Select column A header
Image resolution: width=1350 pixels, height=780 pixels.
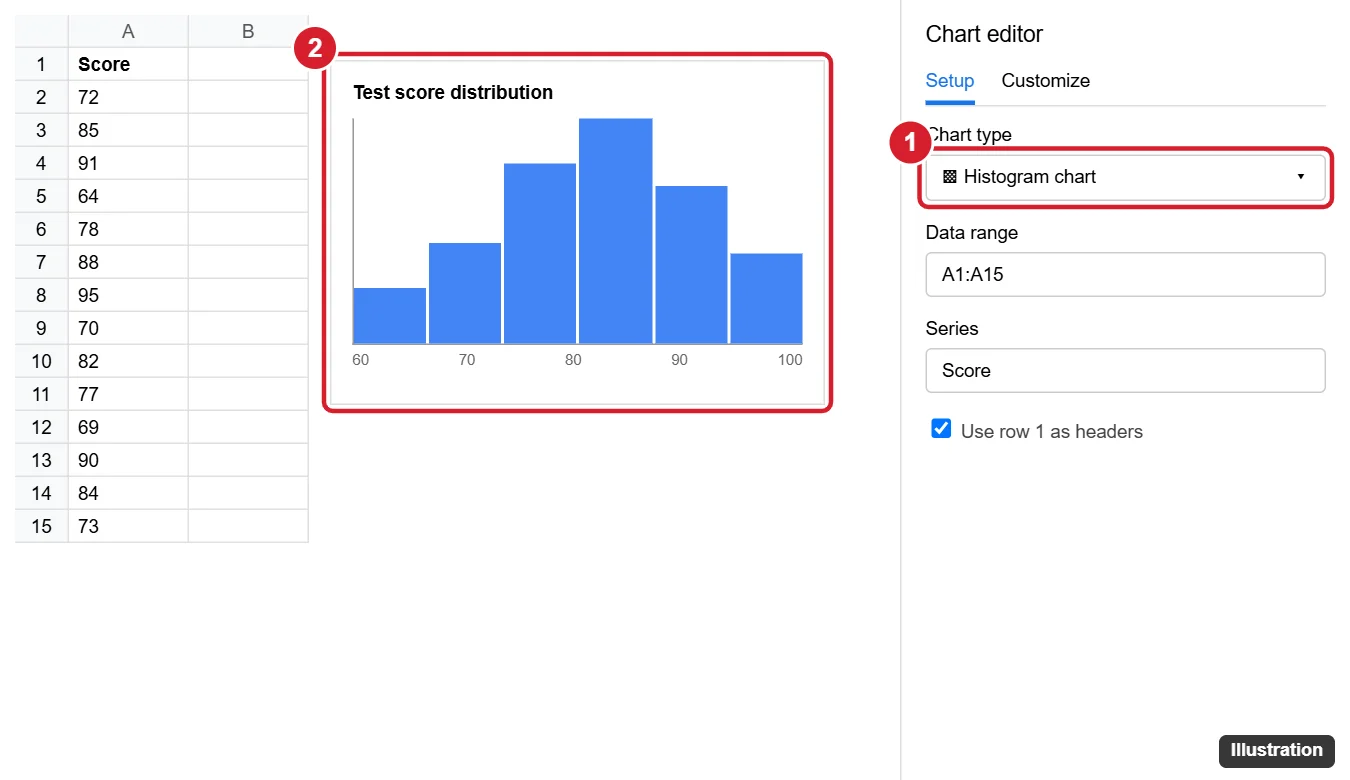click(x=128, y=31)
